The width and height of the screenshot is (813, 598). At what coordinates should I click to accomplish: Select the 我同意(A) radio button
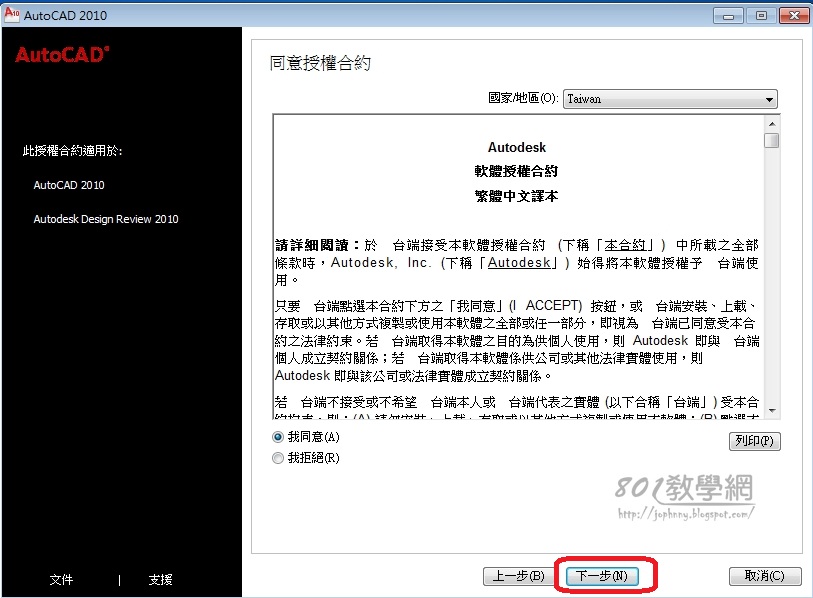pos(278,437)
